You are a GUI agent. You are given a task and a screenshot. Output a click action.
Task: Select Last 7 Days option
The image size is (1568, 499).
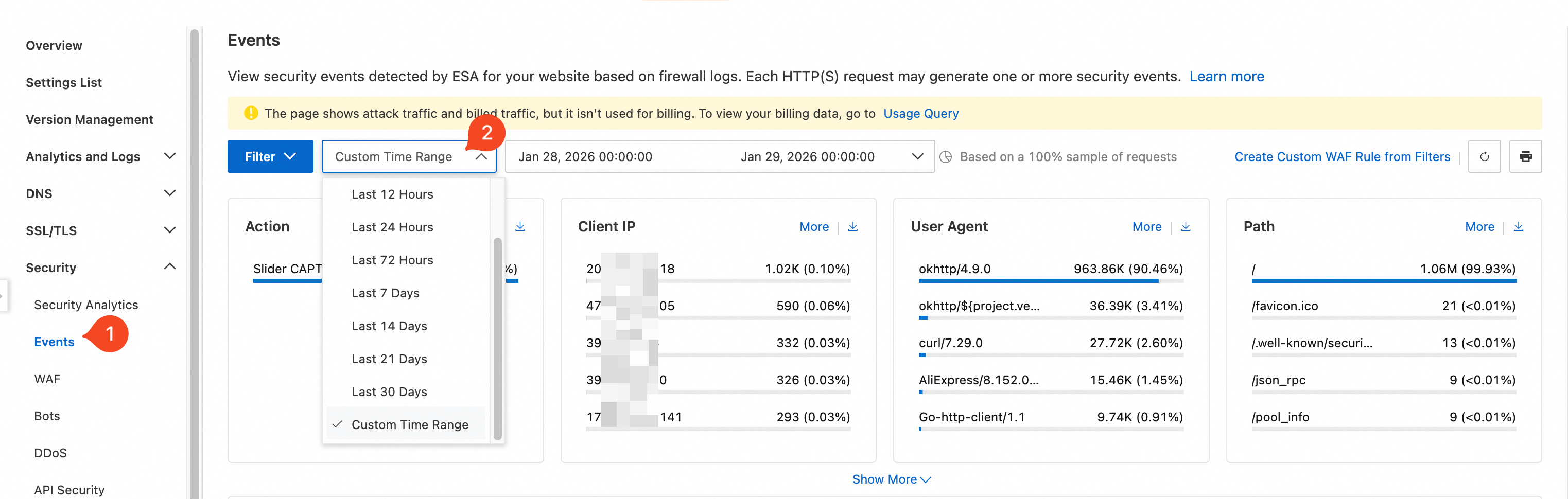(x=385, y=293)
